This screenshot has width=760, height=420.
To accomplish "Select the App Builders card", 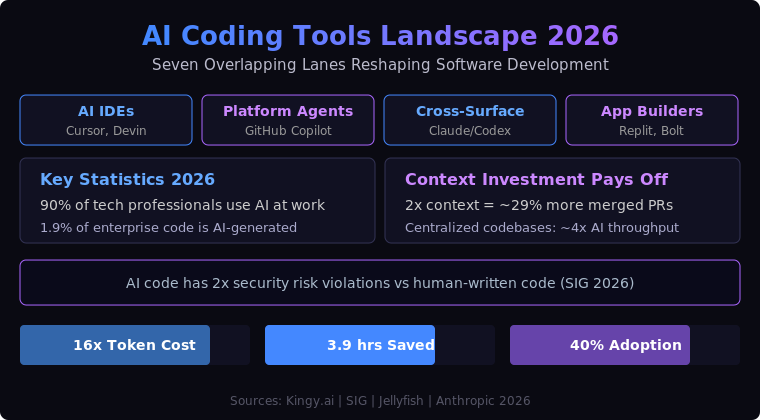I will 652,120.
